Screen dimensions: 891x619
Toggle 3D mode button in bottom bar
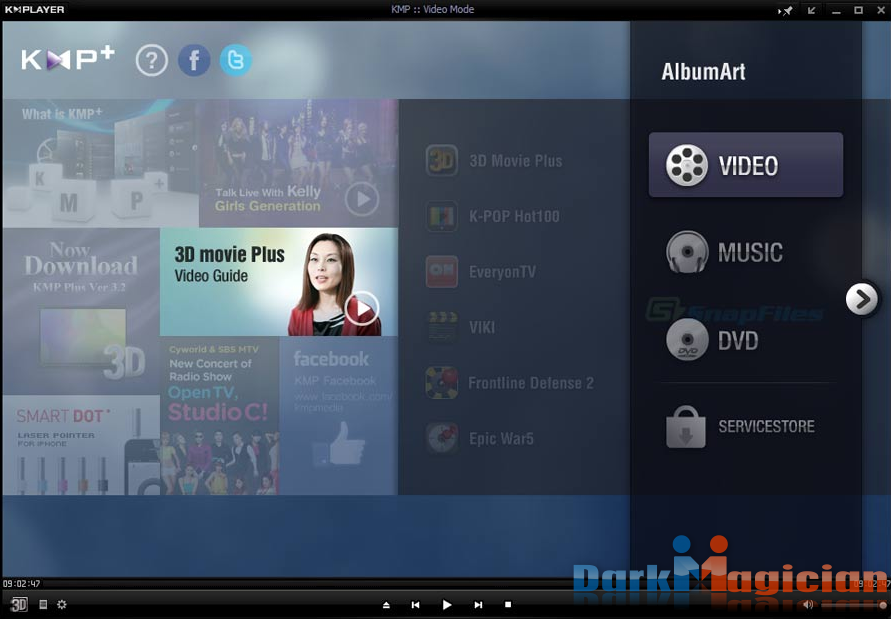point(19,604)
